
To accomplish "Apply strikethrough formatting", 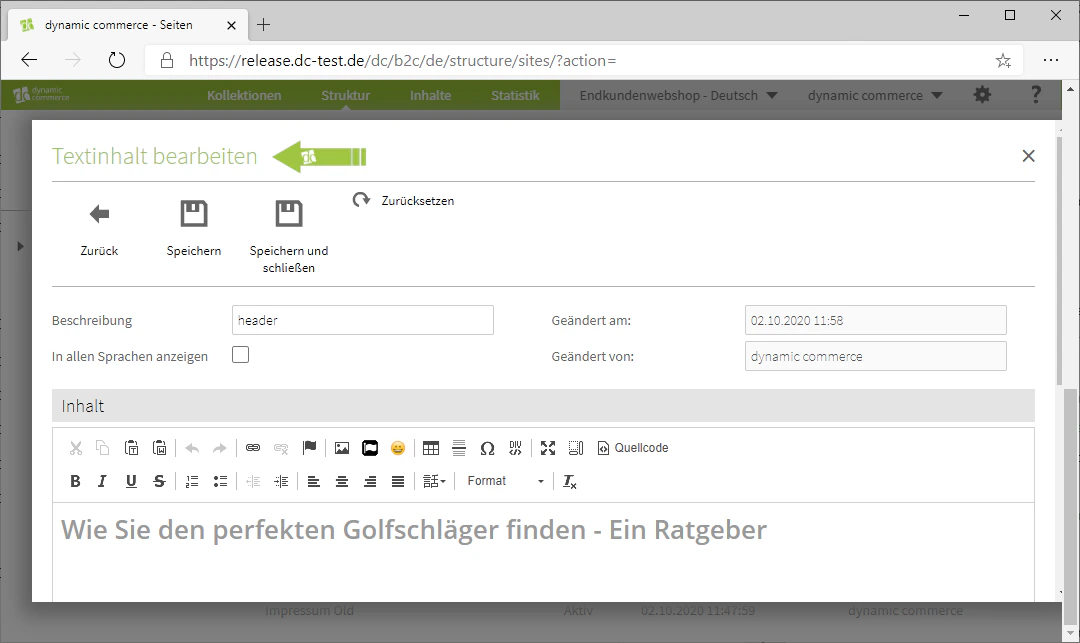I will coord(159,481).
